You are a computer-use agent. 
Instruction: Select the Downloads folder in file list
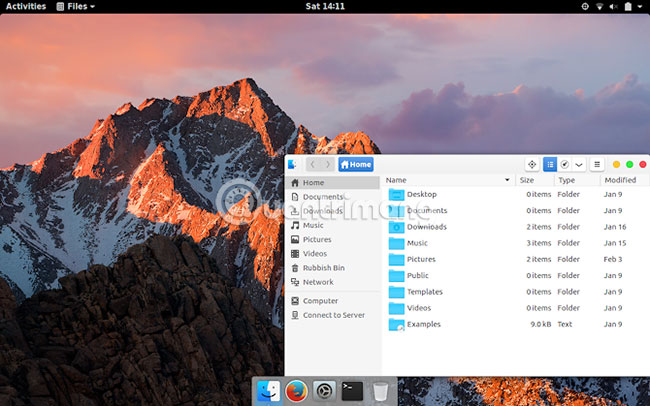pos(426,227)
